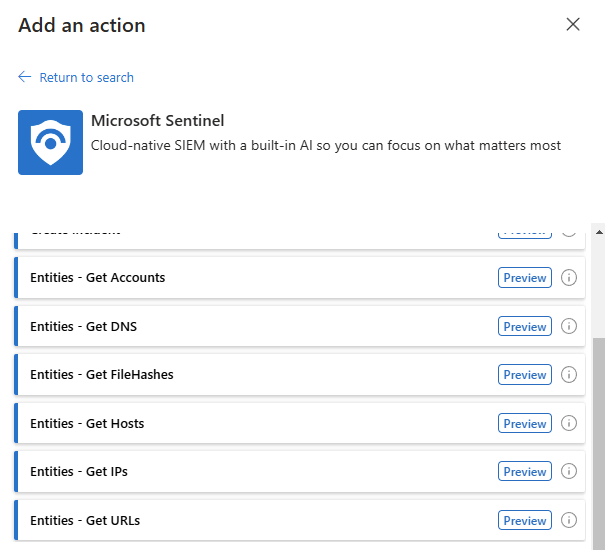Add the Entities - Get FileHashes action

102,375
